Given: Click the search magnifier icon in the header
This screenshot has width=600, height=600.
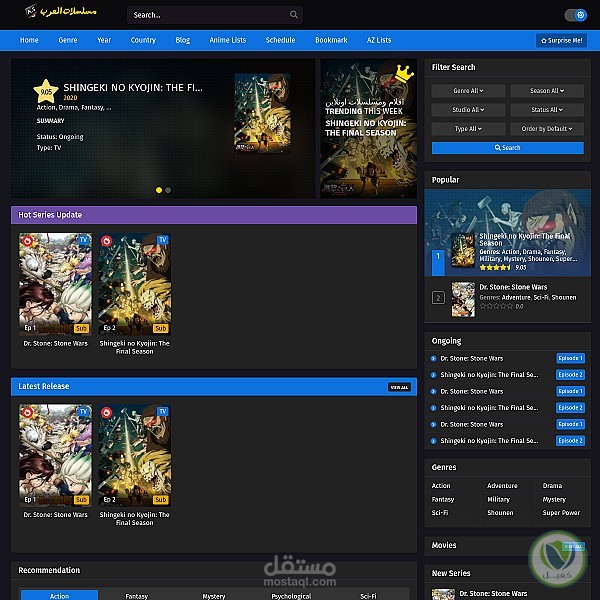Looking at the screenshot, I should tap(293, 15).
